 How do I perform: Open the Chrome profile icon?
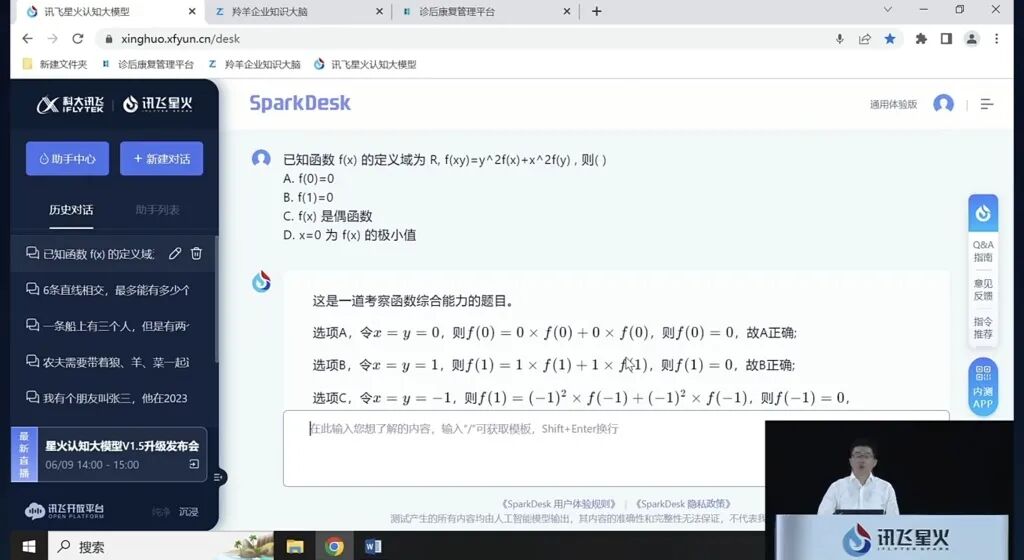coord(972,39)
